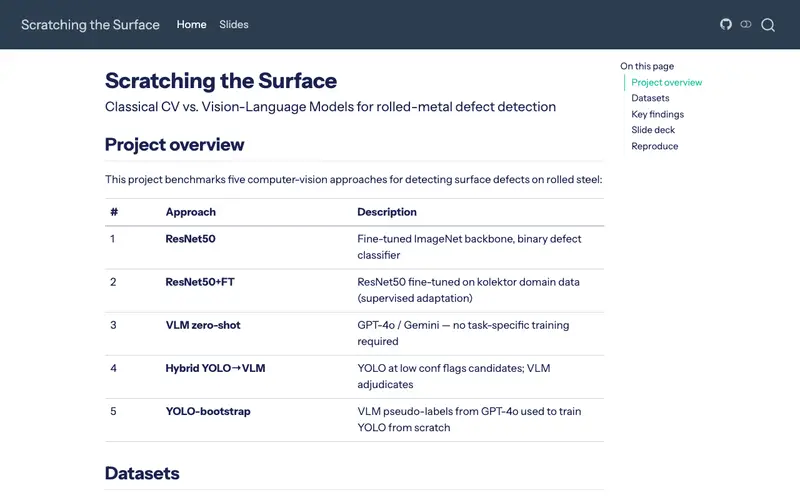Click row number 2 in table

coord(113,282)
